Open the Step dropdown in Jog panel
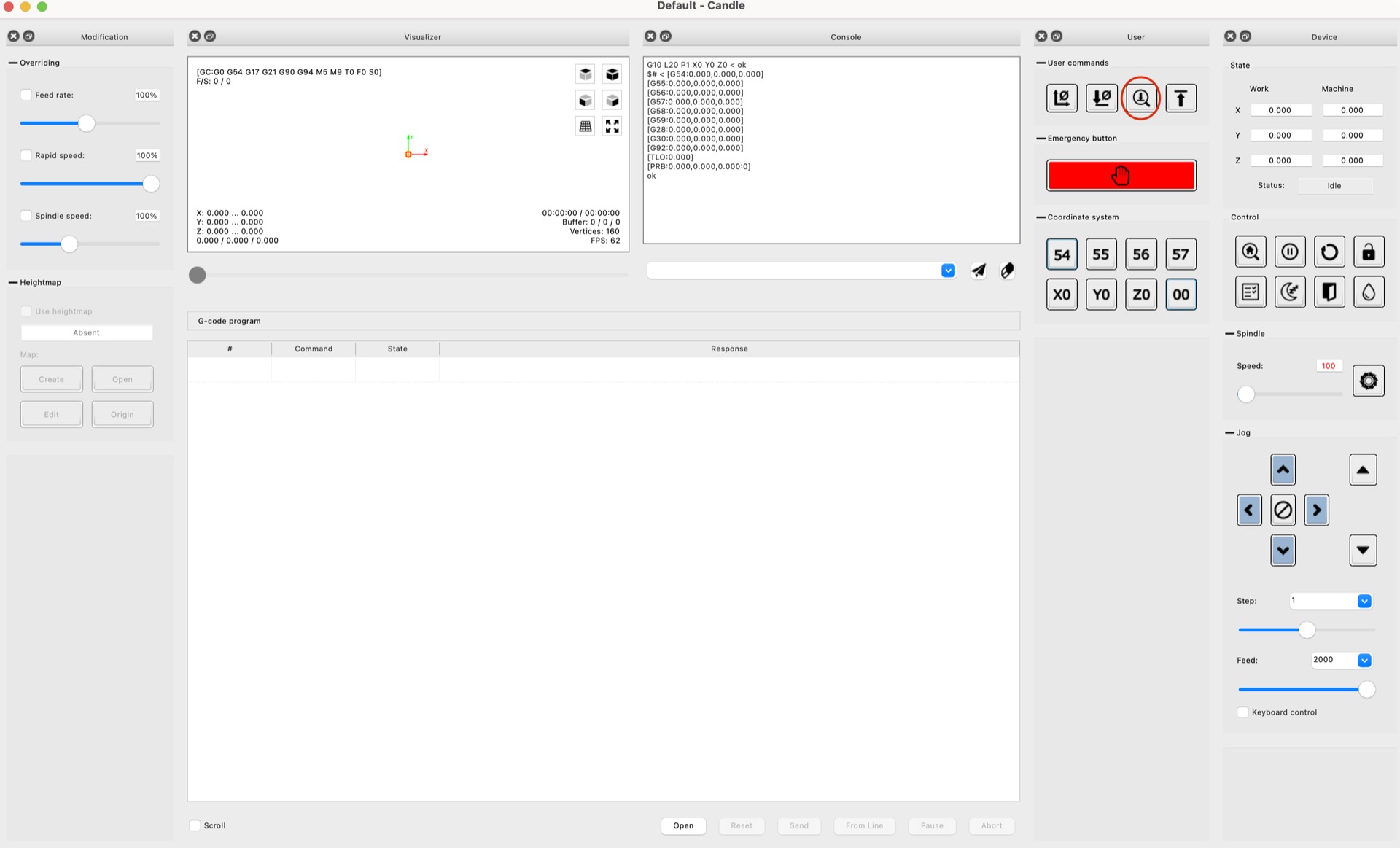The width and height of the screenshot is (1400, 848). 1363,601
